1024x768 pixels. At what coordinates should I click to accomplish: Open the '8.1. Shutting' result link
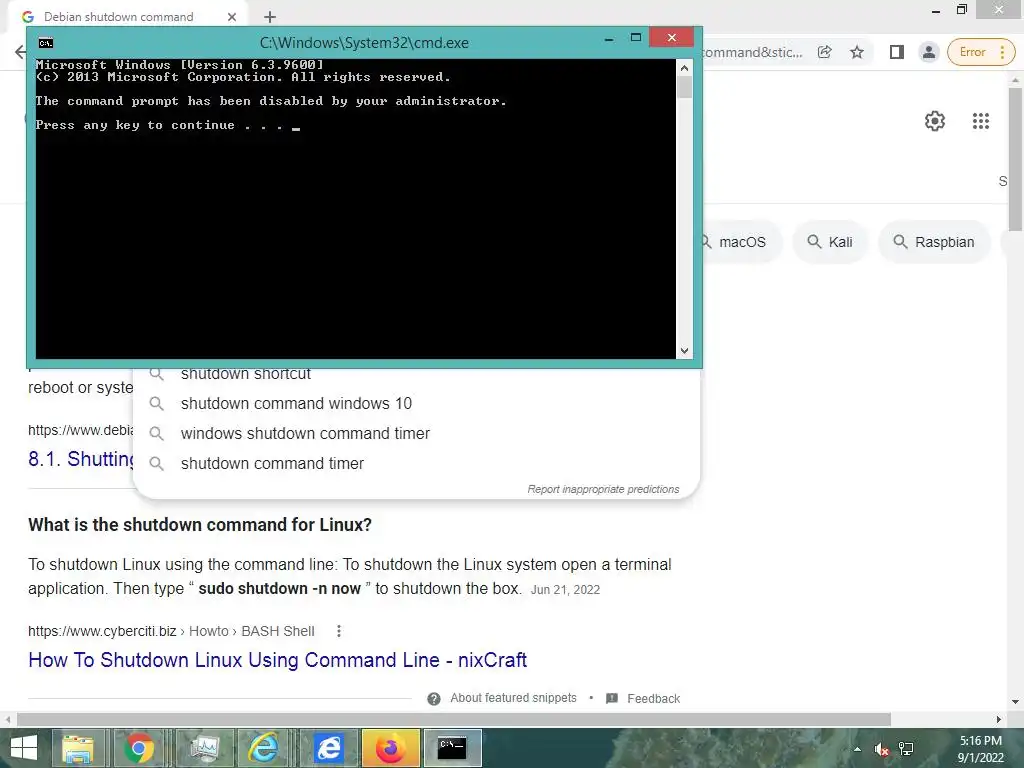(x=81, y=459)
